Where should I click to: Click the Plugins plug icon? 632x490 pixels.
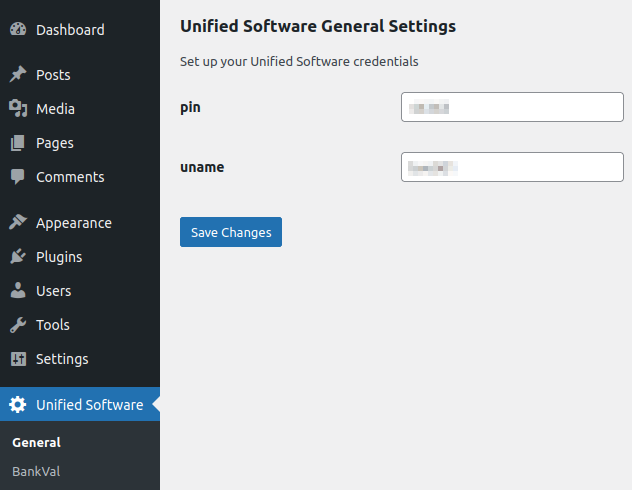(18, 257)
